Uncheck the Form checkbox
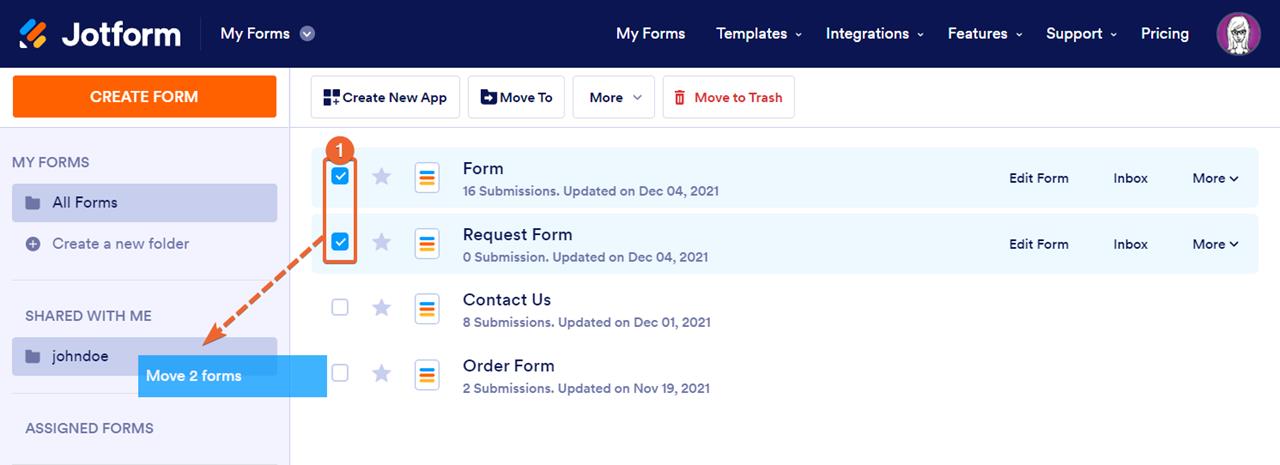 point(340,177)
